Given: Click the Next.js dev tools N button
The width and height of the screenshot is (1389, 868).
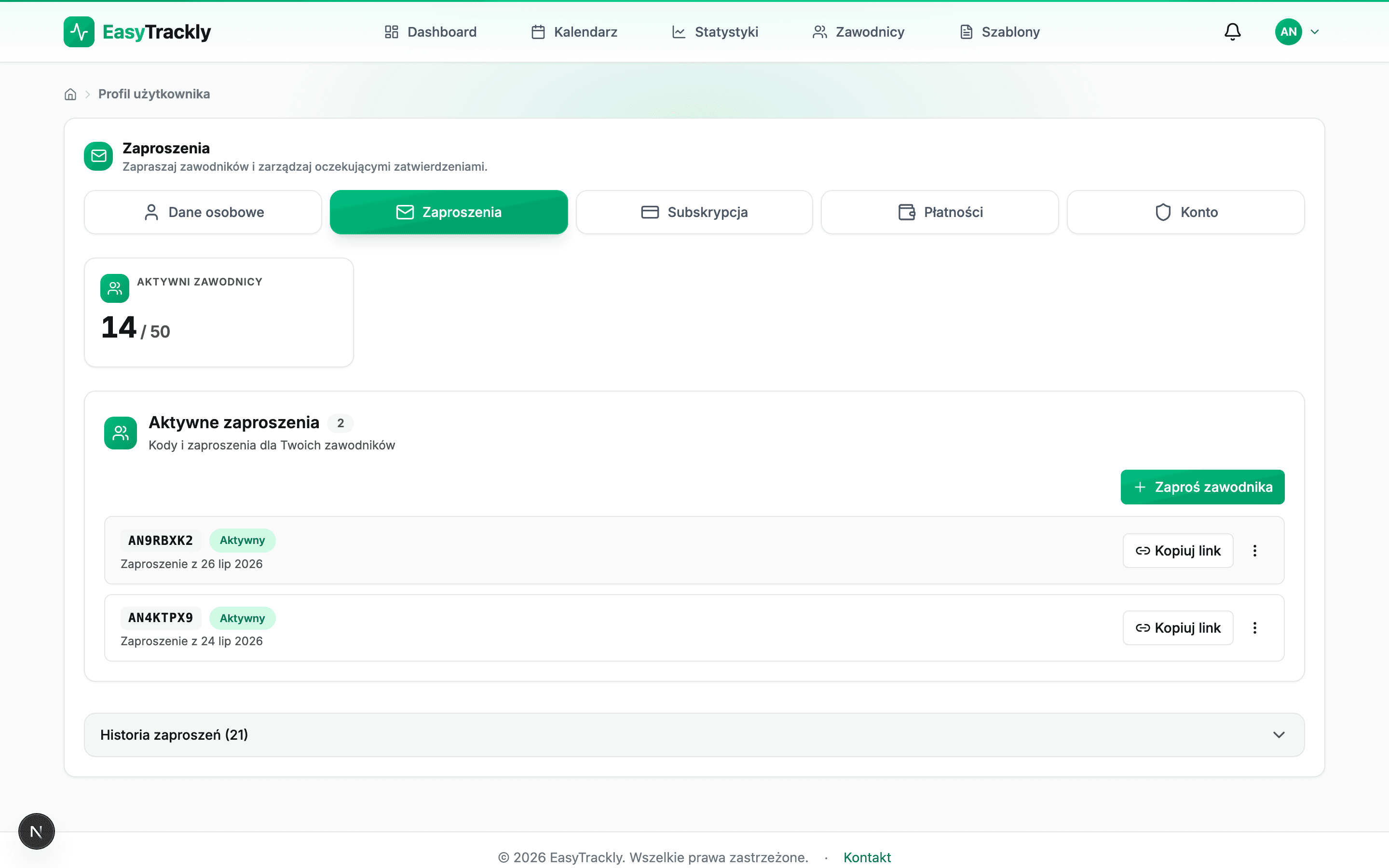Looking at the screenshot, I should (x=36, y=831).
